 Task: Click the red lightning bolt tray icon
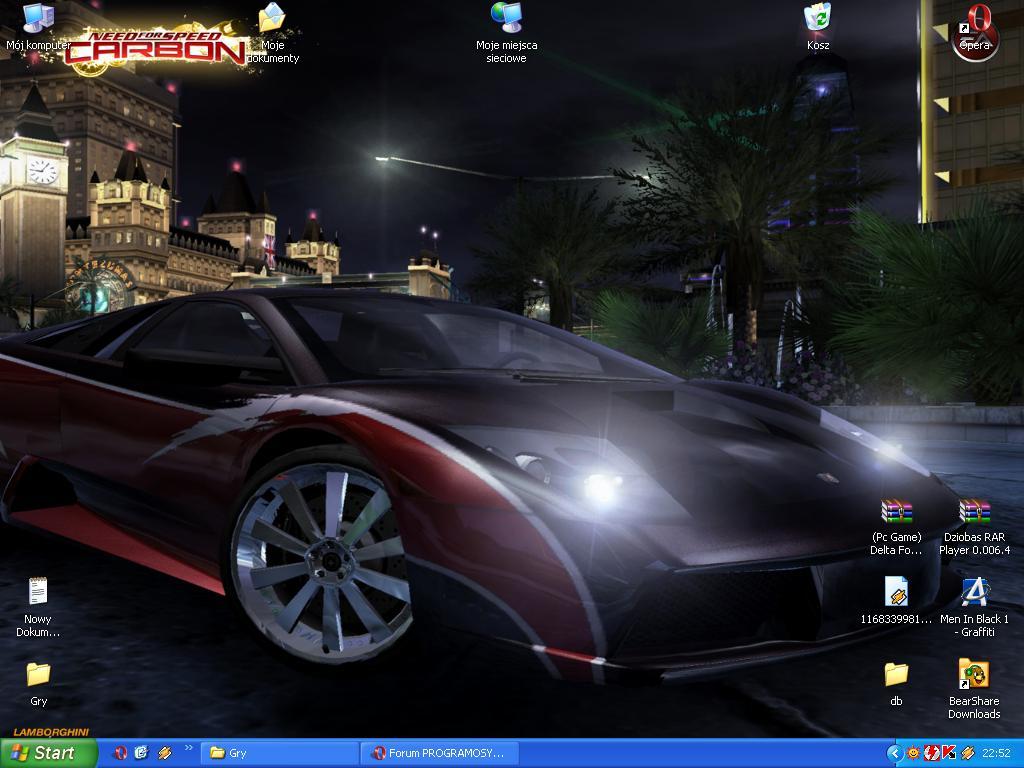point(931,753)
